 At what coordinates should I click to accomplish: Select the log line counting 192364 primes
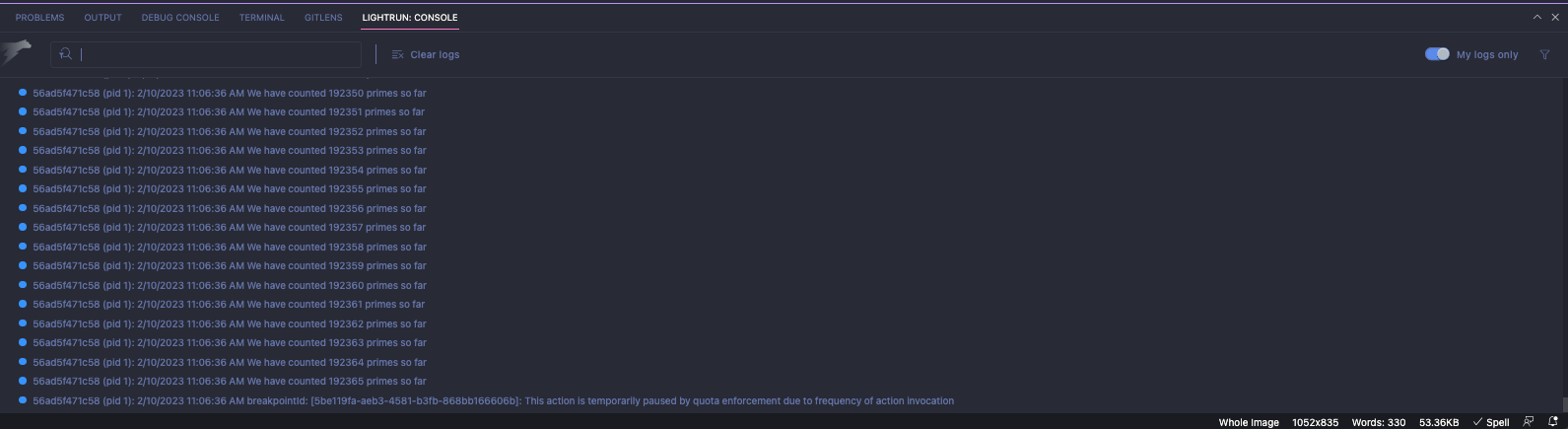click(229, 362)
